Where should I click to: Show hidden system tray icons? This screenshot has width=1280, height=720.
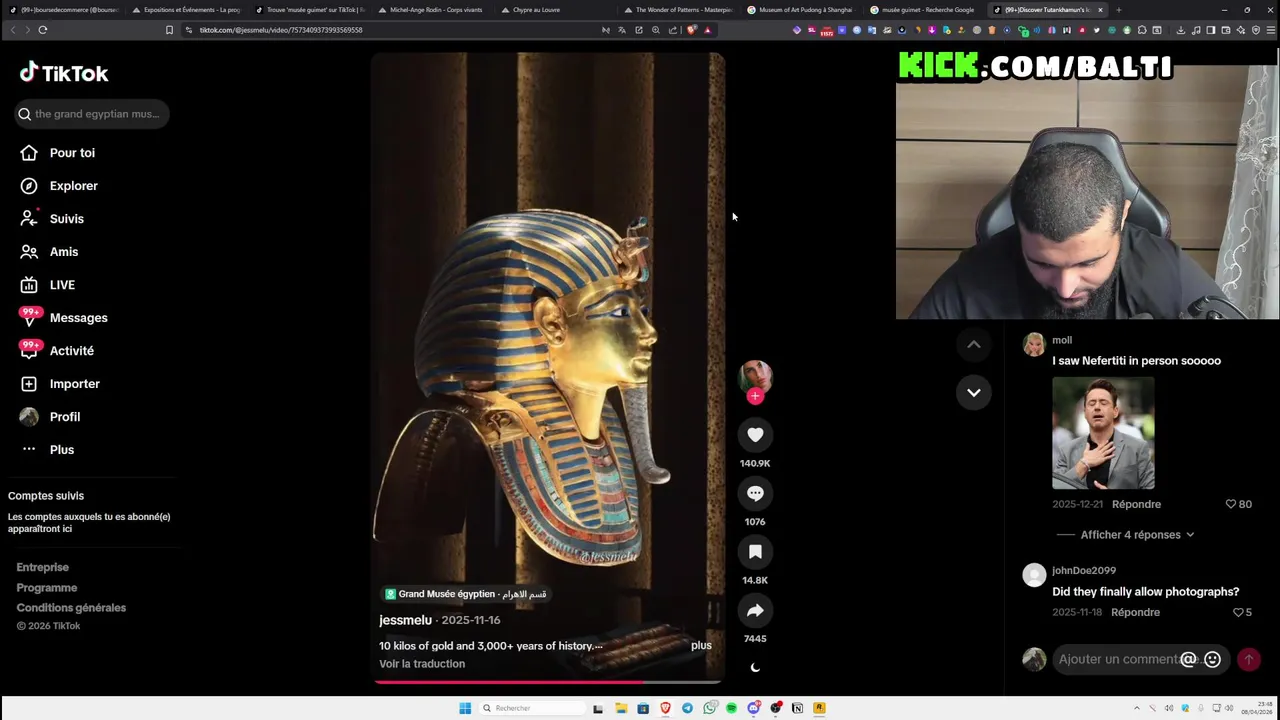pos(1136,708)
